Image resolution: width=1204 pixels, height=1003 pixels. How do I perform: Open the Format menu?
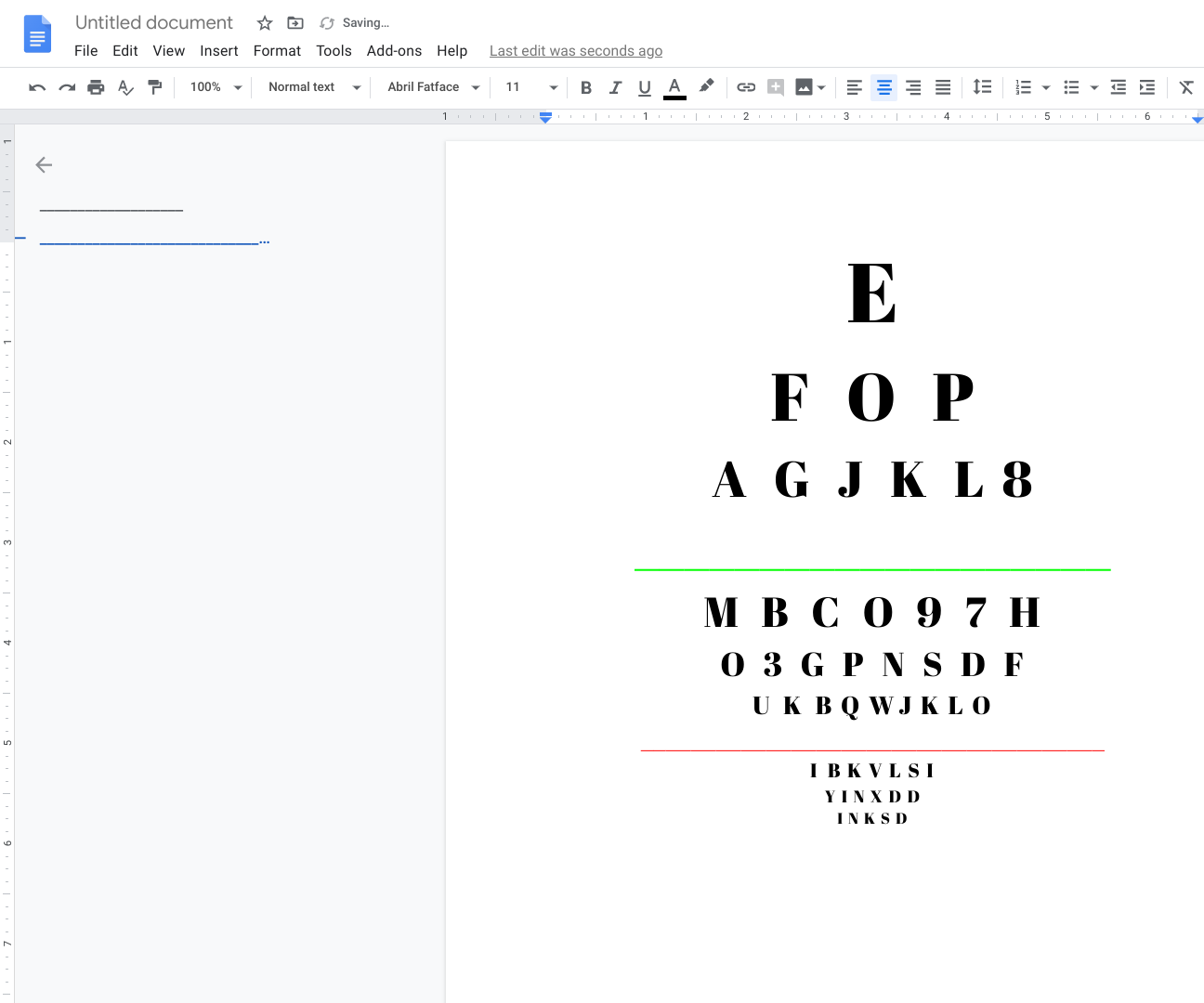[x=277, y=51]
